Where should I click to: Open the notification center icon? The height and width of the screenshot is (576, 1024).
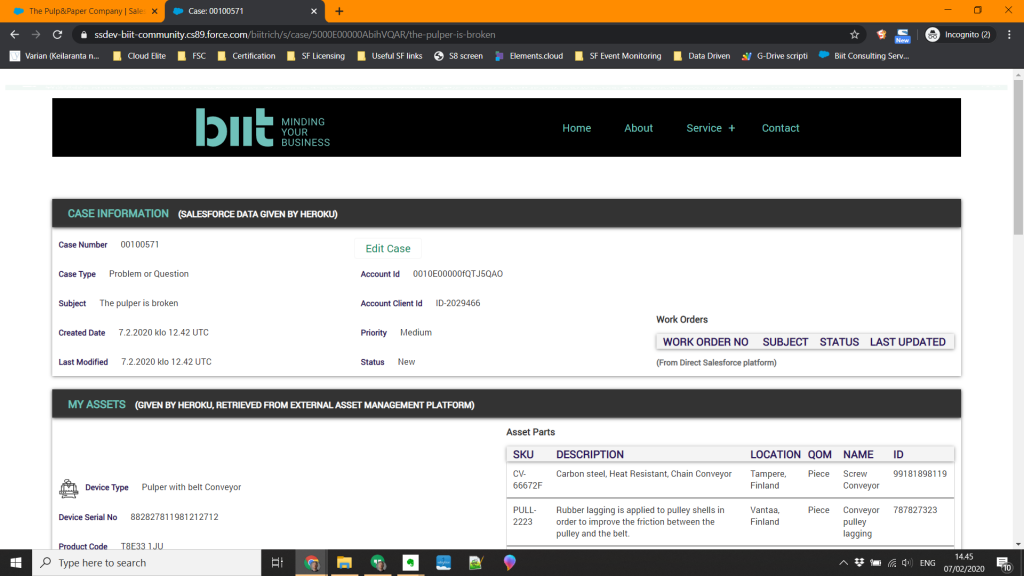coord(1004,563)
